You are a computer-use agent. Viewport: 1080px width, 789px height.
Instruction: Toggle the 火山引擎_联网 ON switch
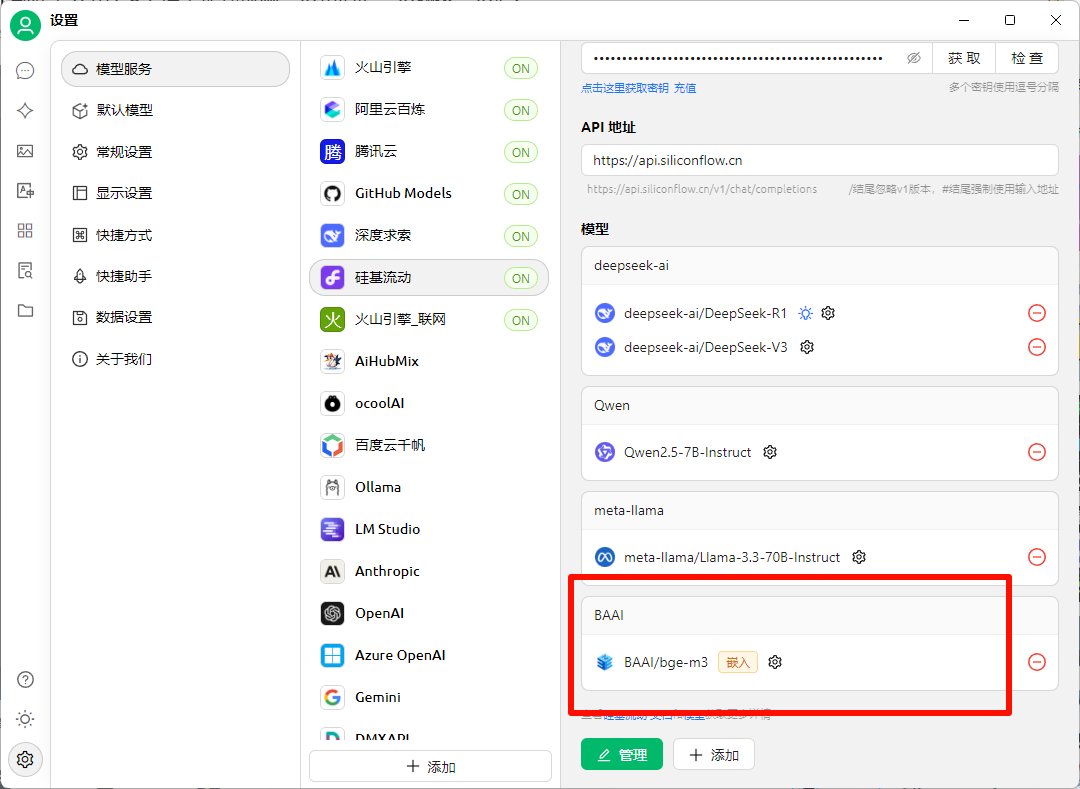(521, 320)
